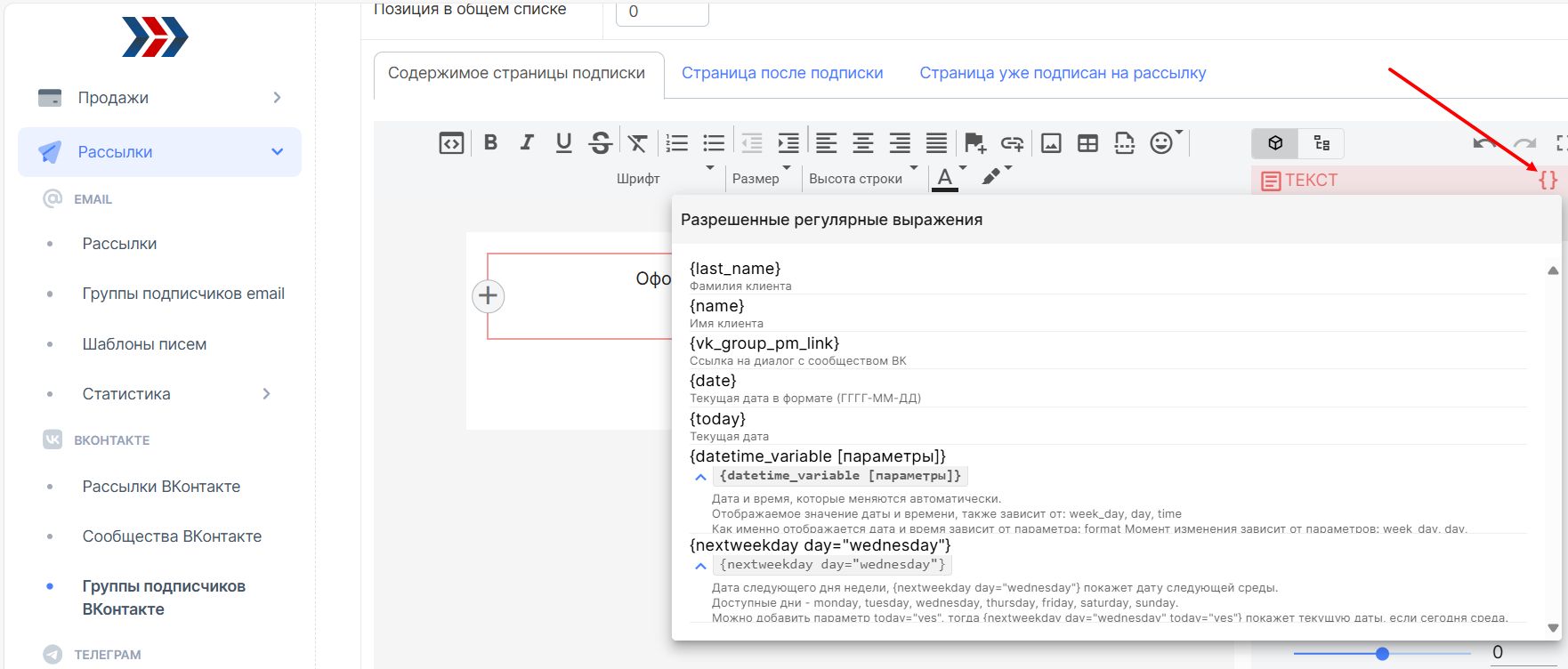
Task: Open Страница после подписки tab
Action: (x=782, y=73)
